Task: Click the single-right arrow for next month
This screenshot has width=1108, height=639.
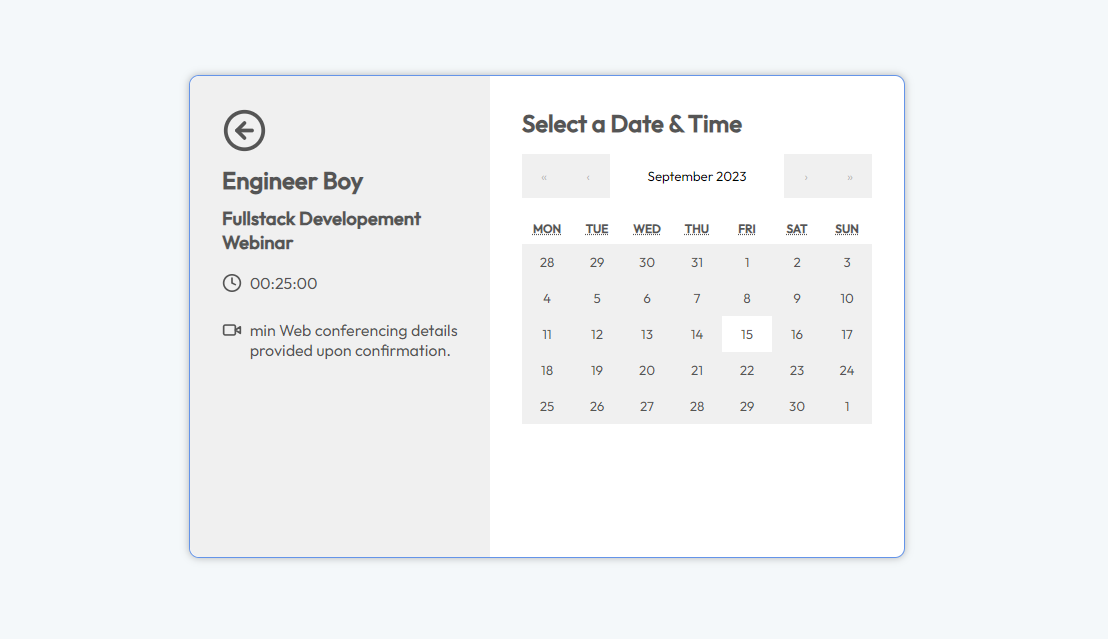Action: click(x=805, y=176)
